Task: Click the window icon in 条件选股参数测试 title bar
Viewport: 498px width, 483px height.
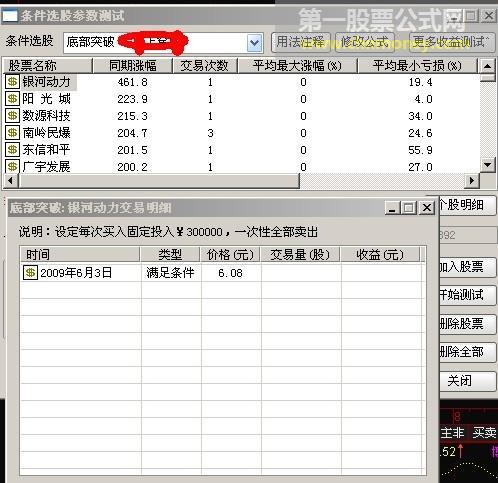Action: 10,16
